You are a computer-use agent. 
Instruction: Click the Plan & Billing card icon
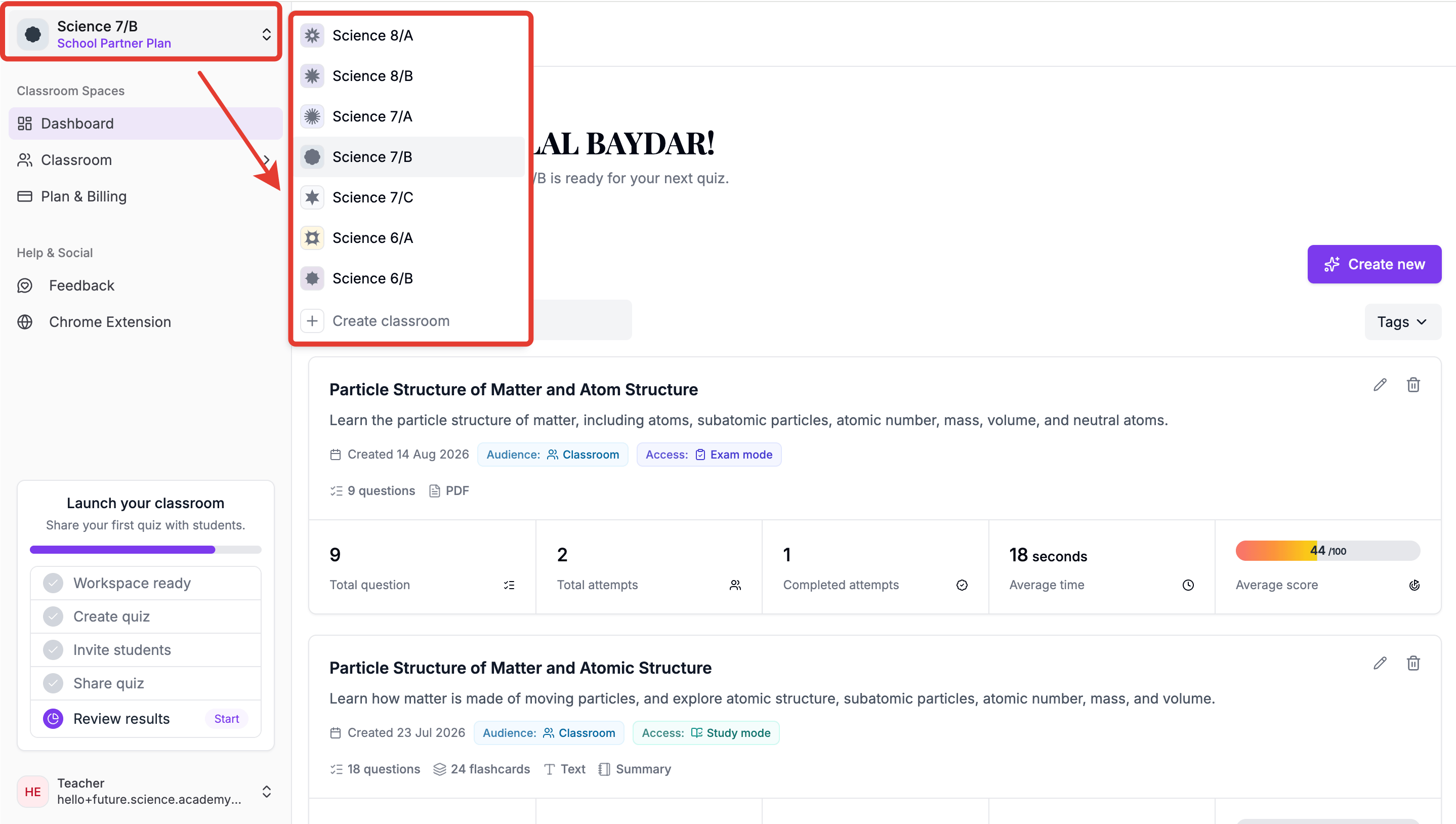pyautogui.click(x=25, y=196)
